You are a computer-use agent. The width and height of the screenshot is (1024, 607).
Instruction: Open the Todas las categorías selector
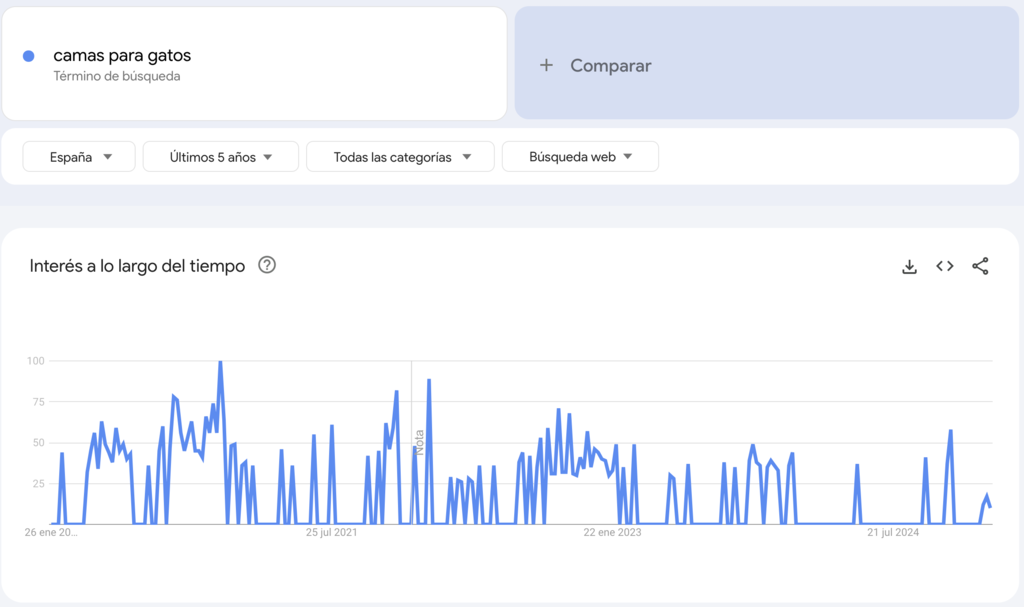(x=400, y=156)
